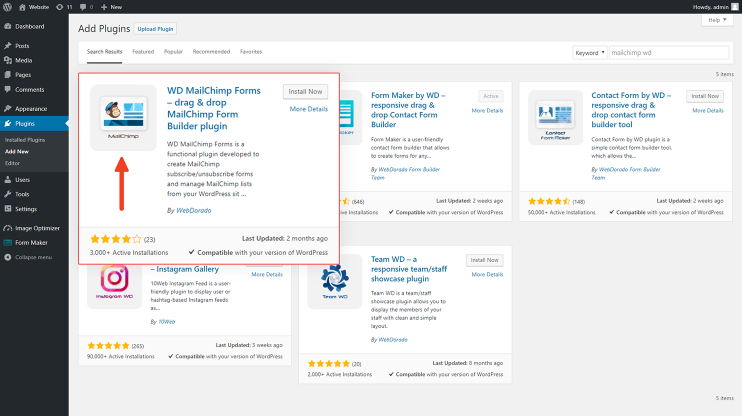This screenshot has height=416, width=742.
Task: Click the Active button on Form Maker
Action: tap(491, 96)
